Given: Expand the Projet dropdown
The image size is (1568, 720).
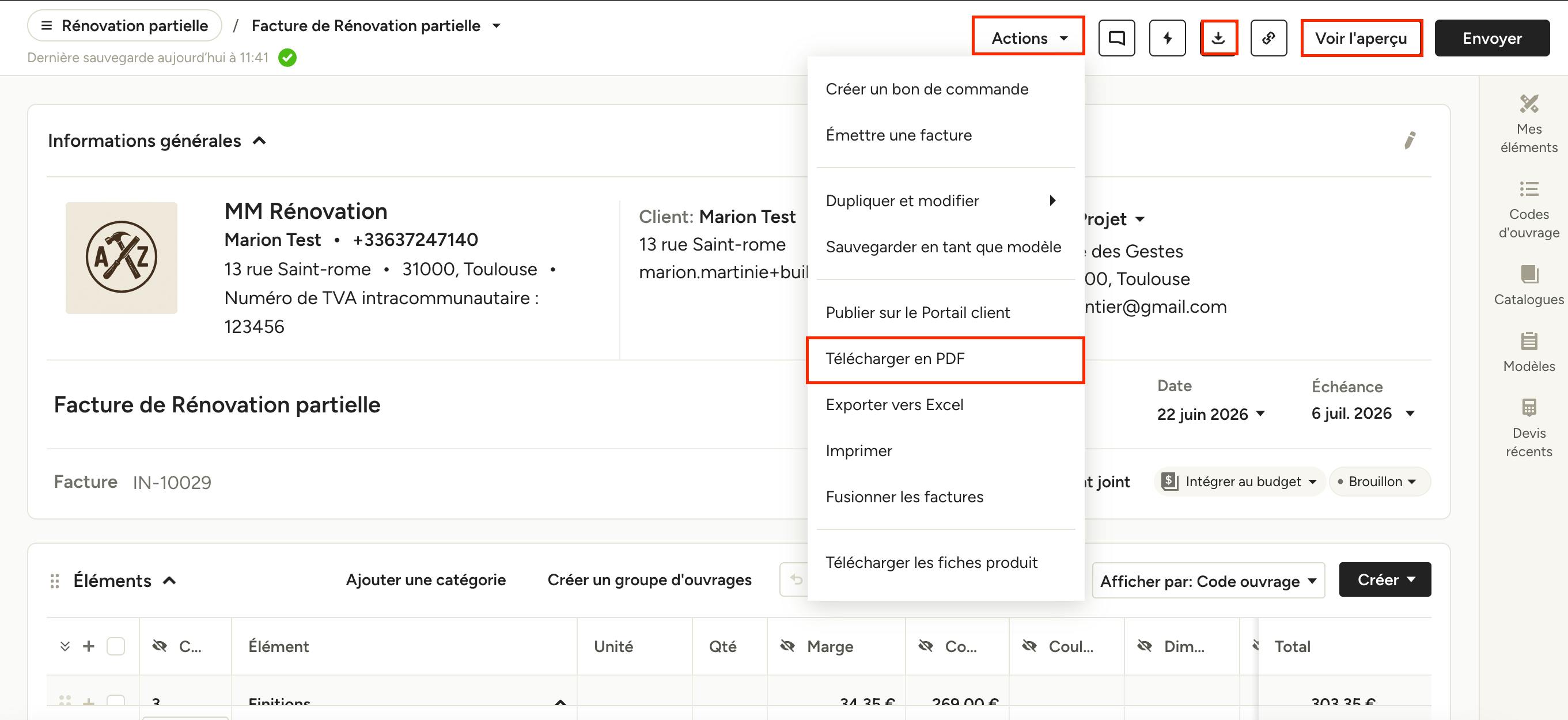Looking at the screenshot, I should [x=1139, y=219].
